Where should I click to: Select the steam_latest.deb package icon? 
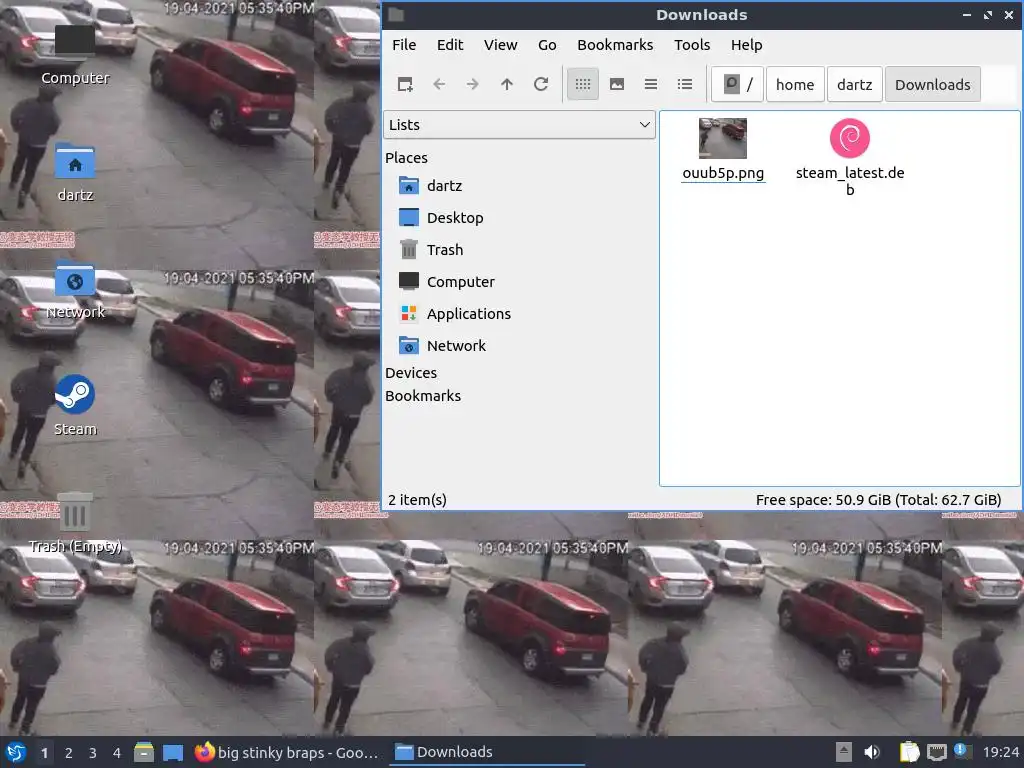coord(850,138)
